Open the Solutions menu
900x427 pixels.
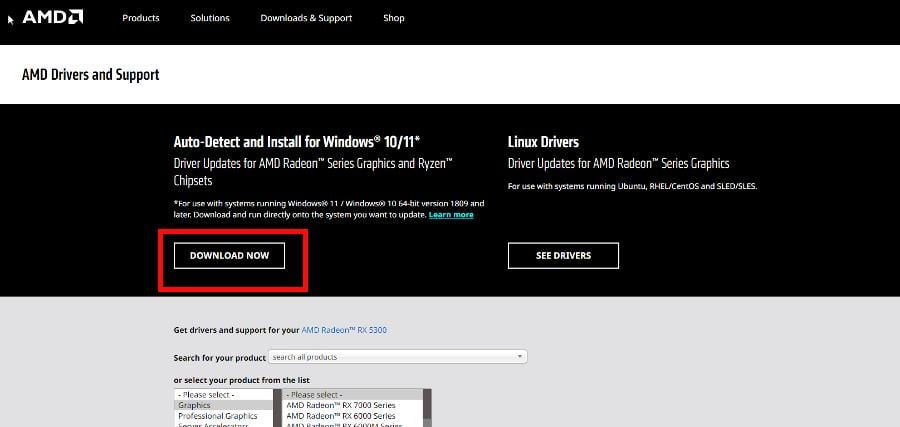tap(210, 18)
